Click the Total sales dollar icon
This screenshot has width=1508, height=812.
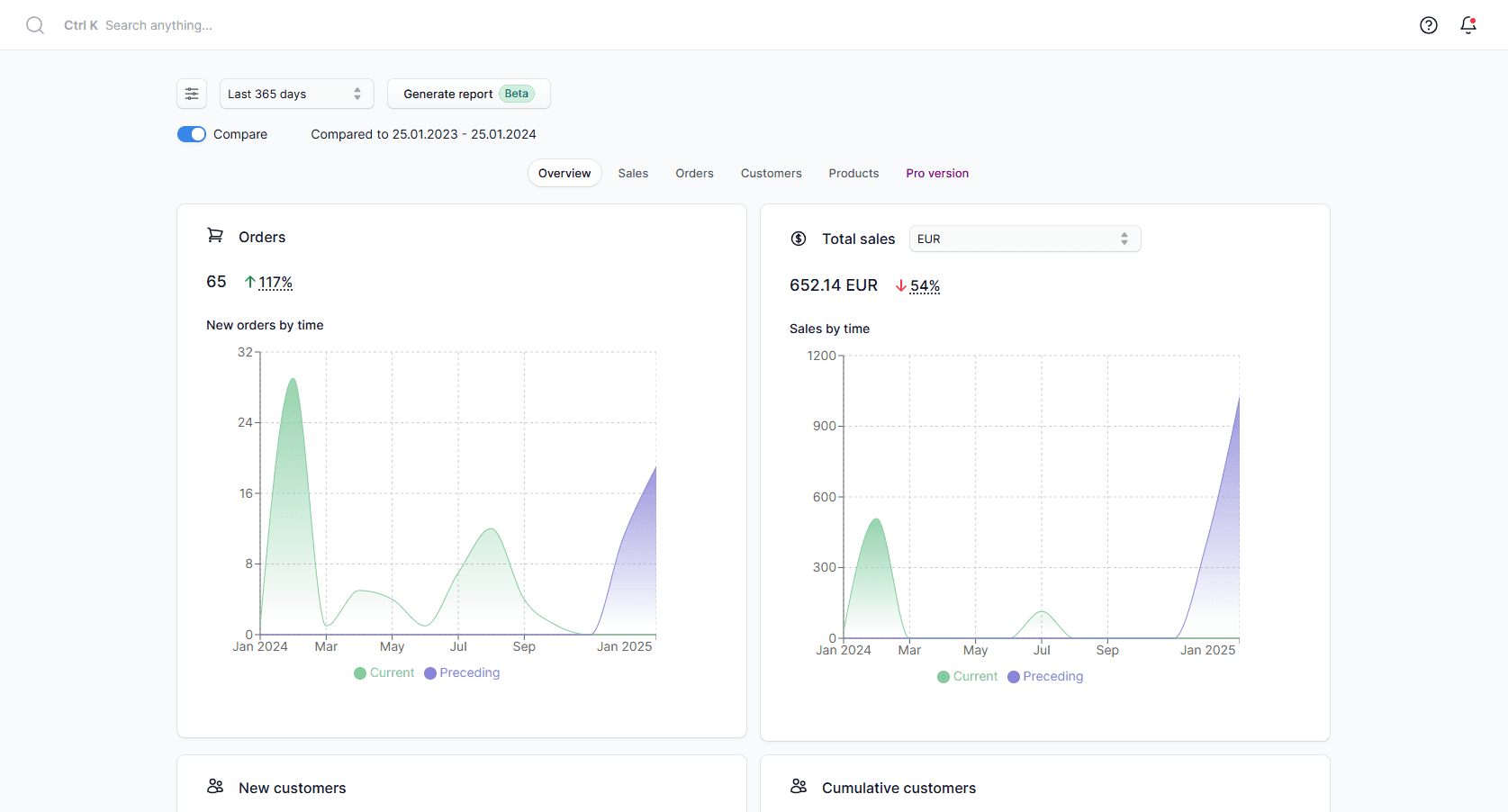(x=799, y=239)
